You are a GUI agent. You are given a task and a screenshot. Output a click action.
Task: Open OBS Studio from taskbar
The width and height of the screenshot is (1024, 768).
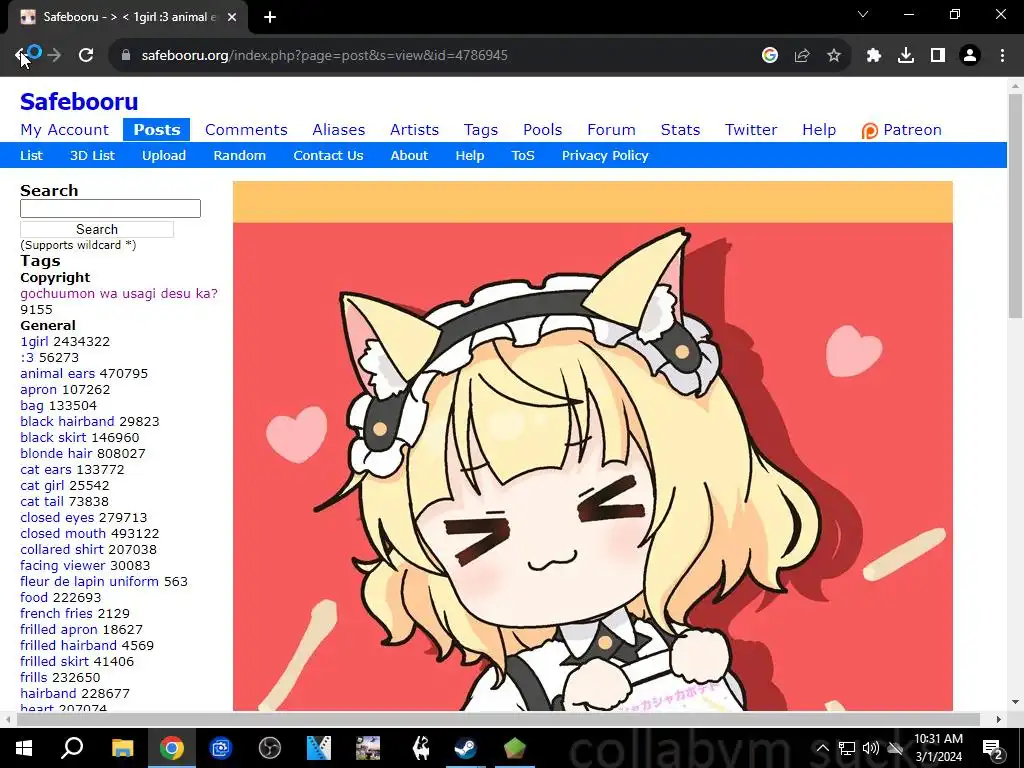point(269,748)
